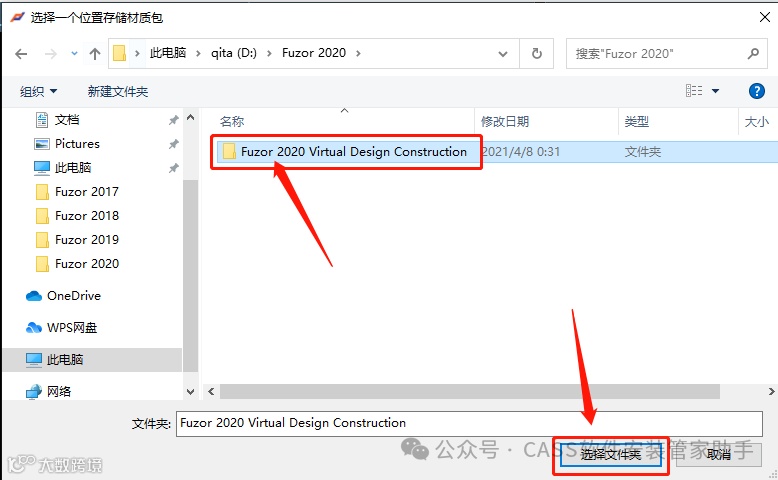Screen dimensions: 778x480
Task: Open Fuzor 2020 in sidebar
Action: click(87, 264)
